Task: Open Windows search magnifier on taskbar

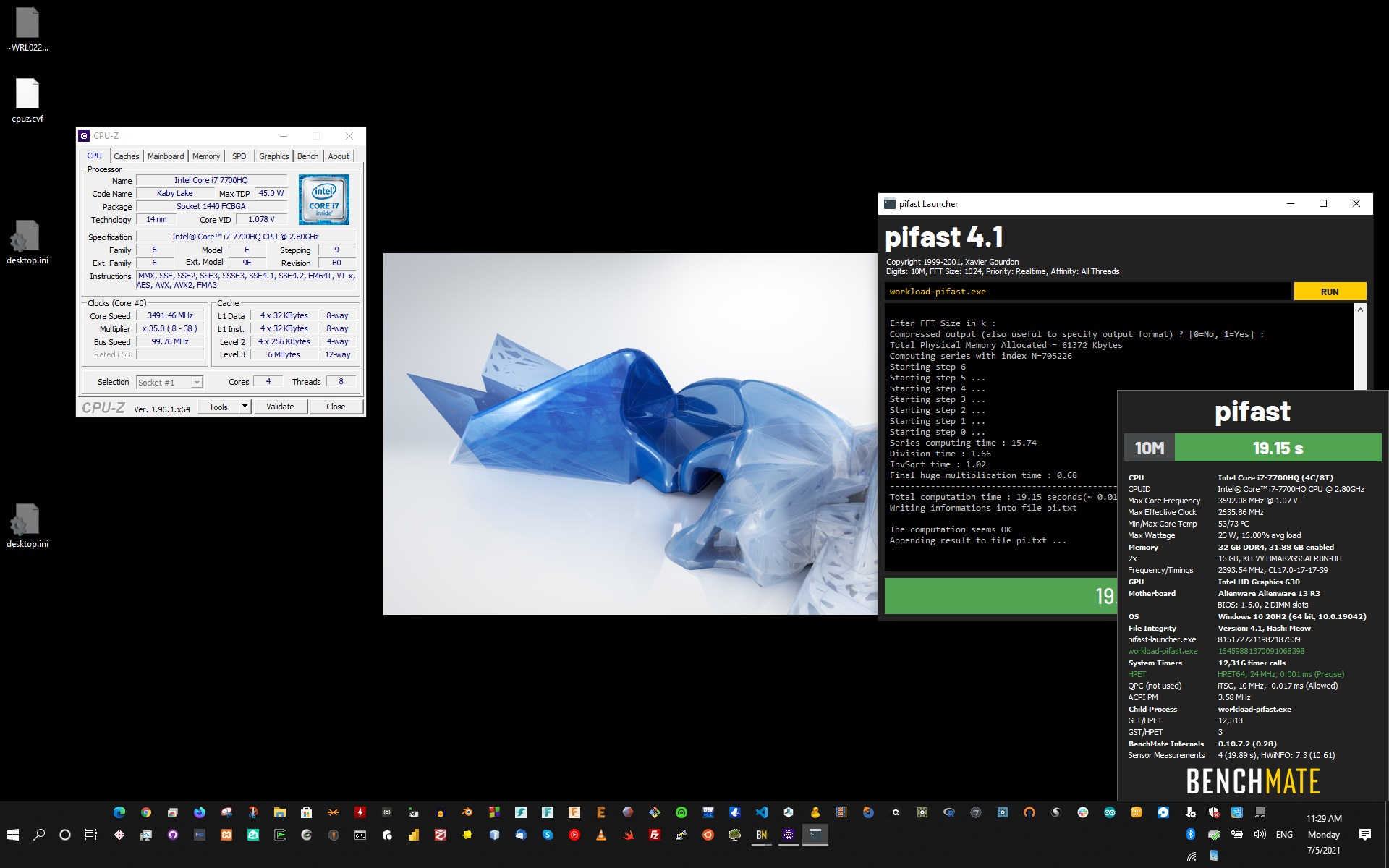Action: [x=39, y=835]
